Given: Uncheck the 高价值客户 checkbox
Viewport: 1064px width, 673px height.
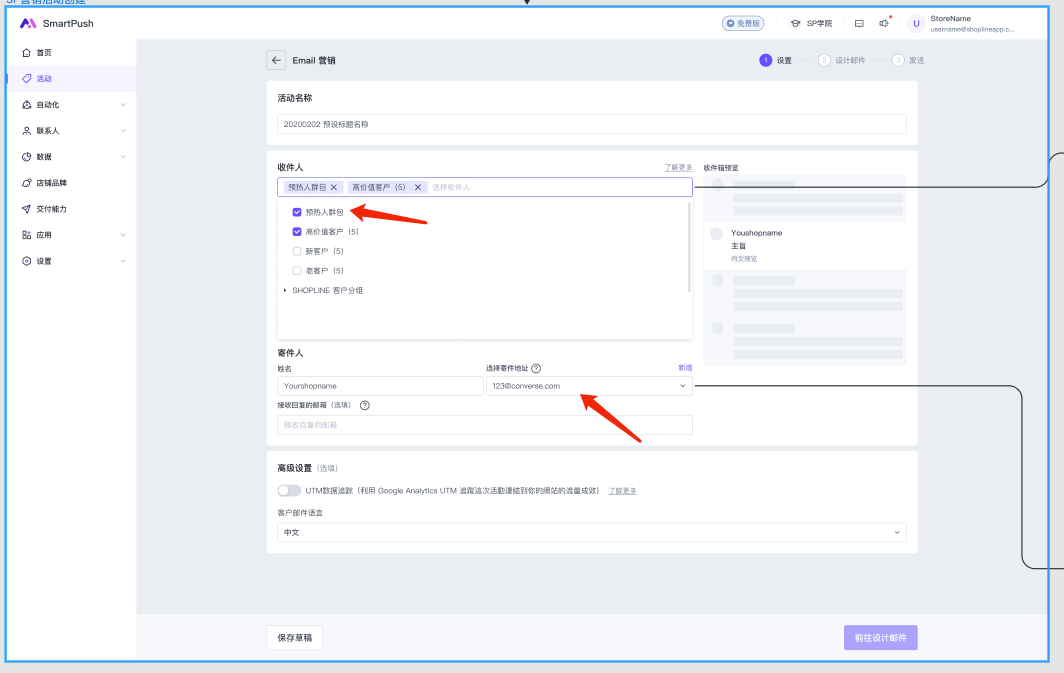Looking at the screenshot, I should tap(297, 232).
